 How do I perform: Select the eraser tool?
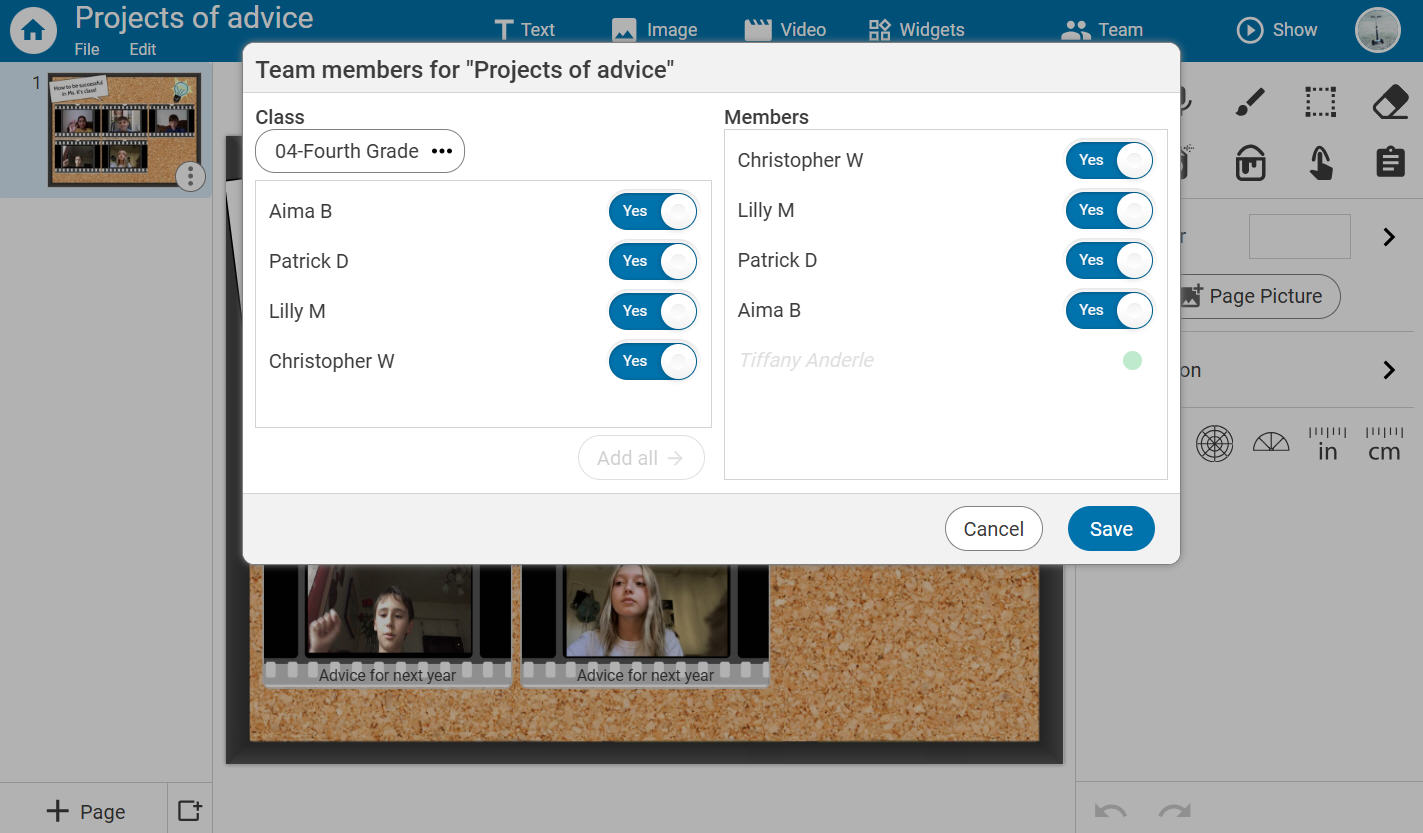pos(1390,102)
